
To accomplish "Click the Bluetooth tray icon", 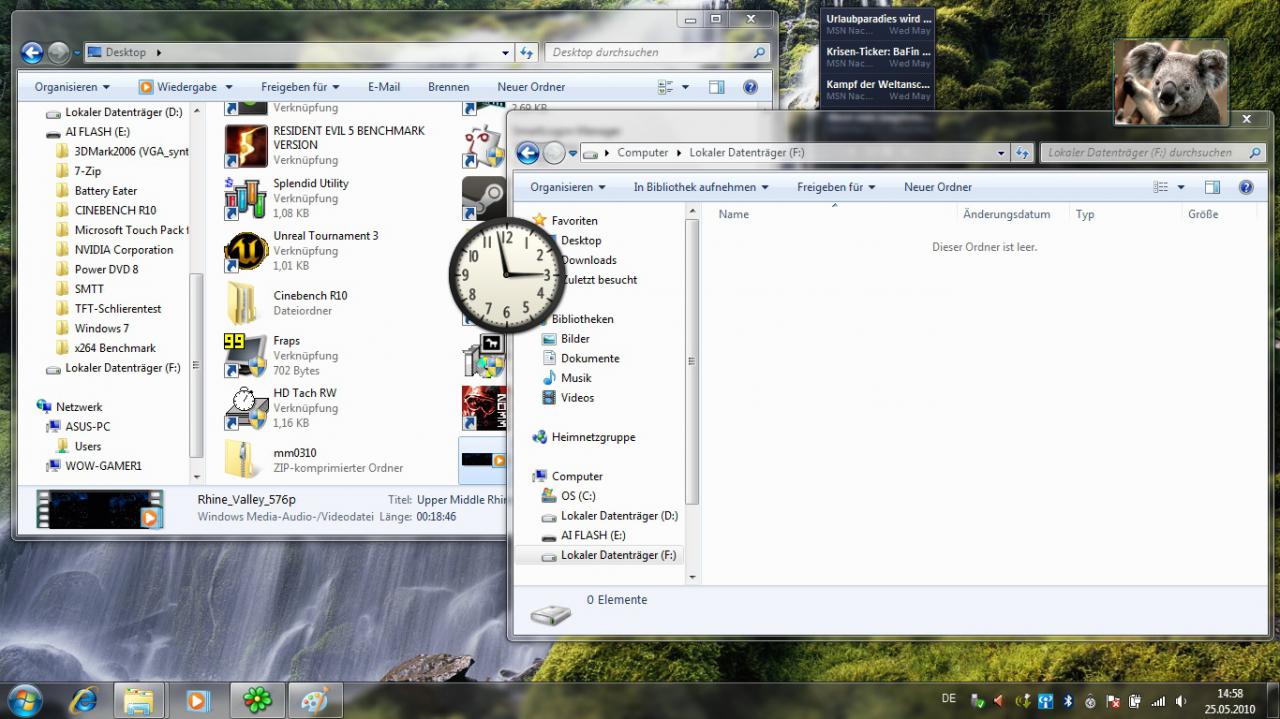I will (x=1067, y=701).
